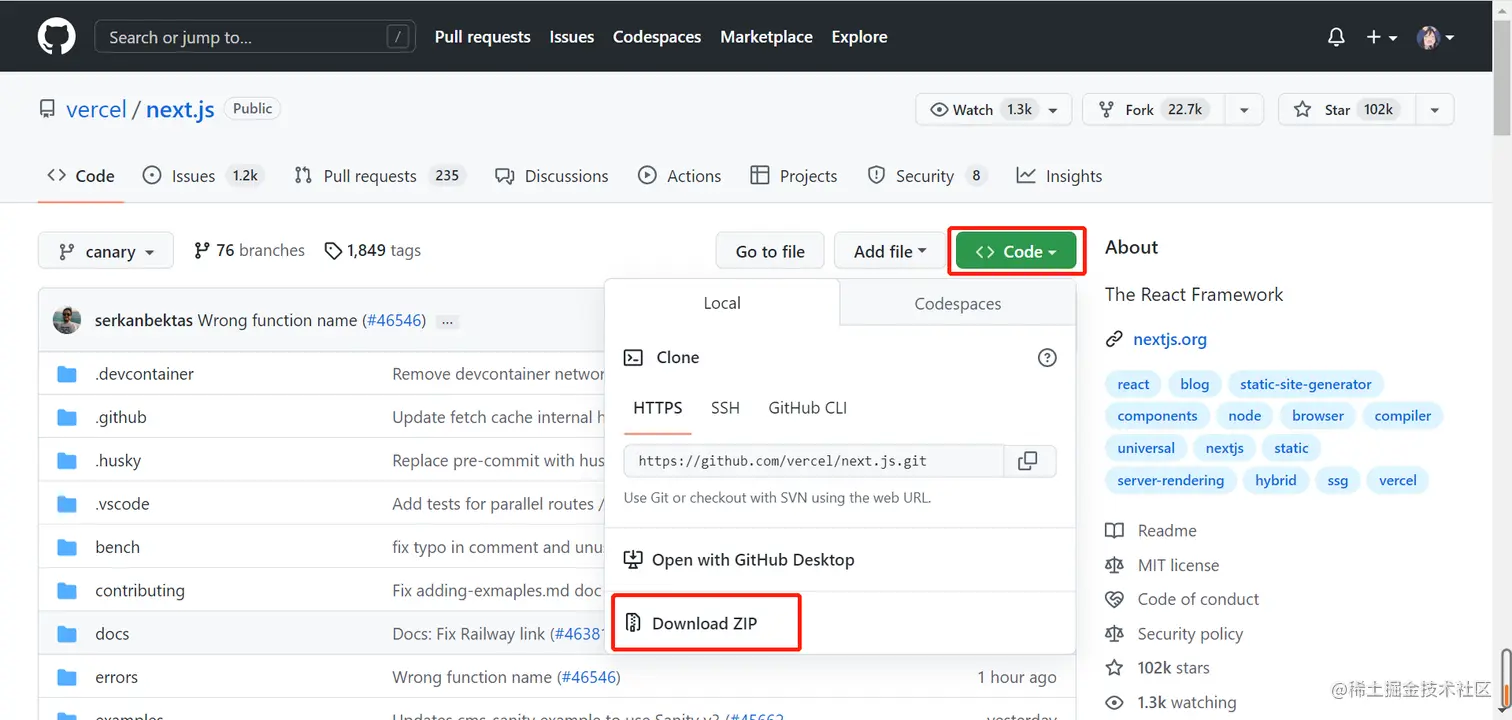Open the canary branch selector

(x=106, y=251)
